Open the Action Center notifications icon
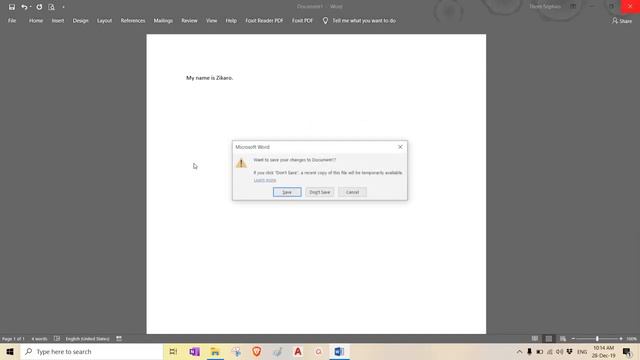The image size is (640, 360). point(627,351)
